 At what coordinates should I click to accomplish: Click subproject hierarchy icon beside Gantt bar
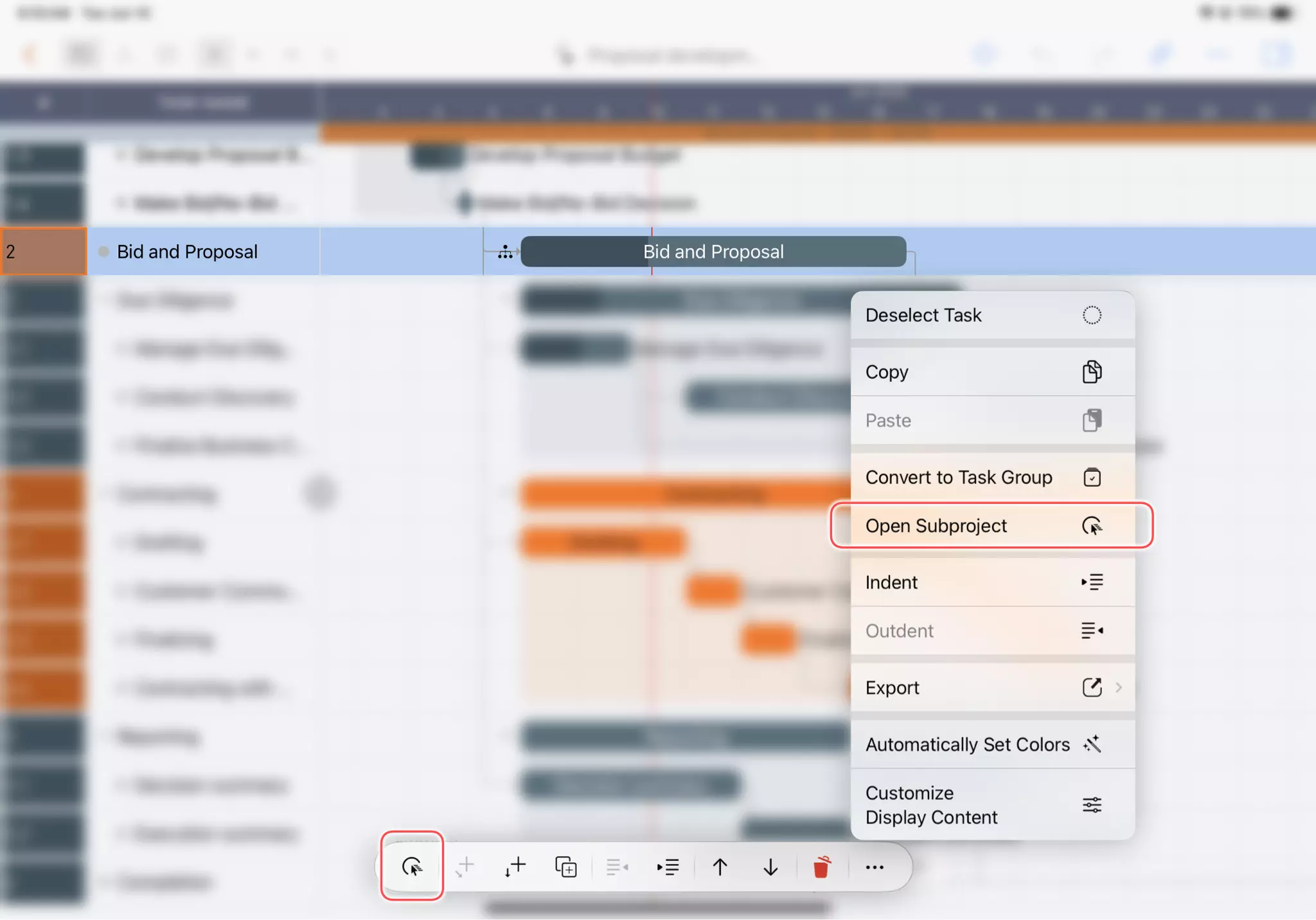pos(506,252)
